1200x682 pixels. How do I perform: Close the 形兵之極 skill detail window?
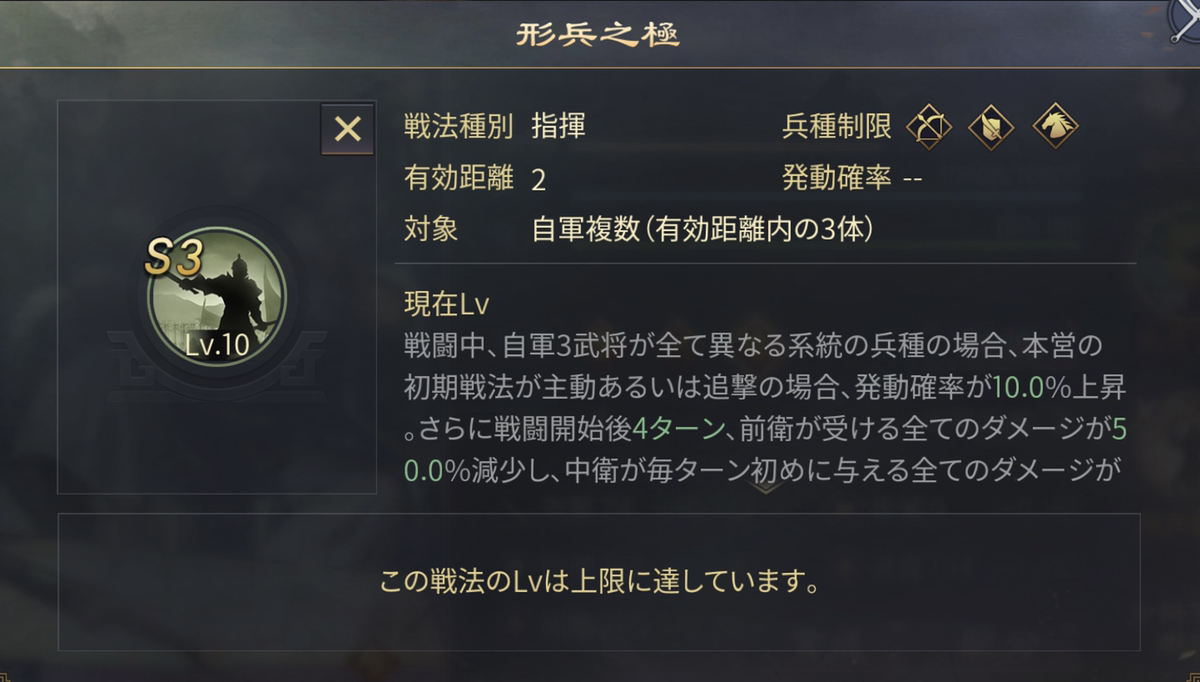pos(349,127)
